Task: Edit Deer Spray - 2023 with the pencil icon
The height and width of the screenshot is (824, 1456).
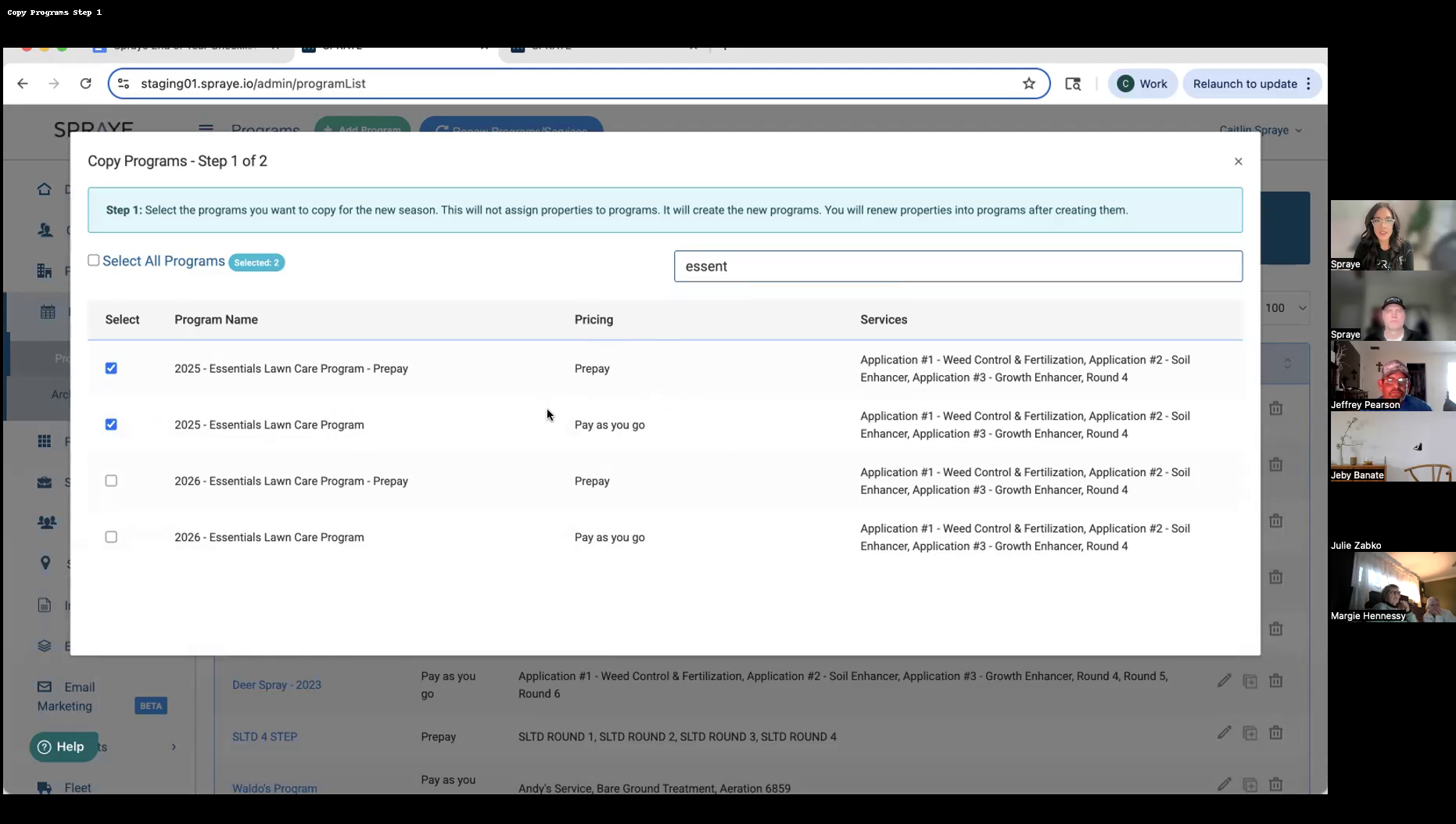Action: [1225, 681]
